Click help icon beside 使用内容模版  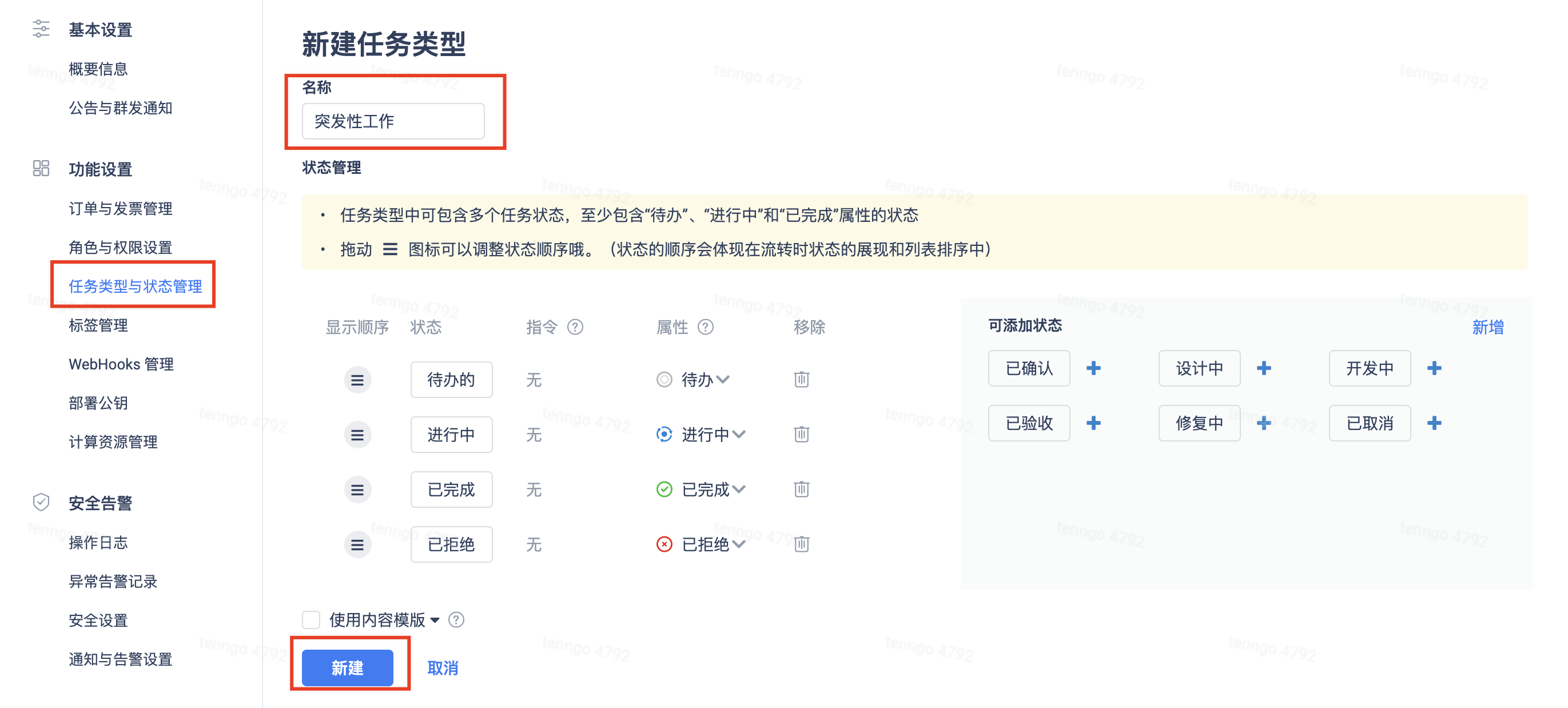(x=456, y=620)
